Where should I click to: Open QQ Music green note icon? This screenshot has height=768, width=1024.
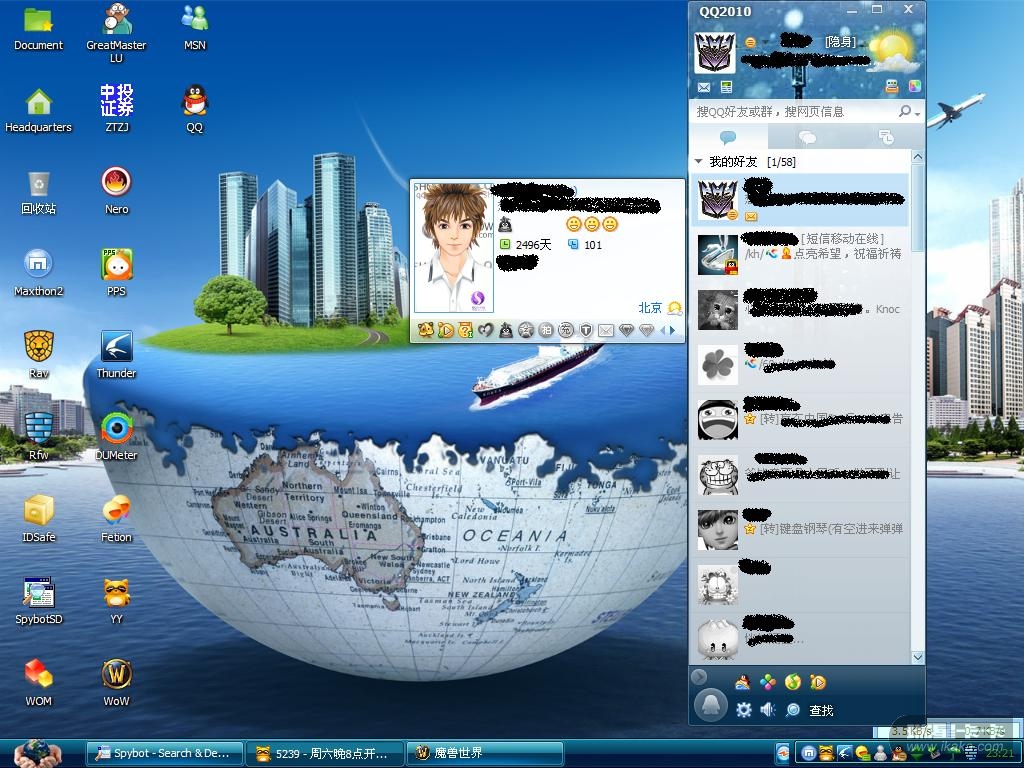click(x=793, y=682)
